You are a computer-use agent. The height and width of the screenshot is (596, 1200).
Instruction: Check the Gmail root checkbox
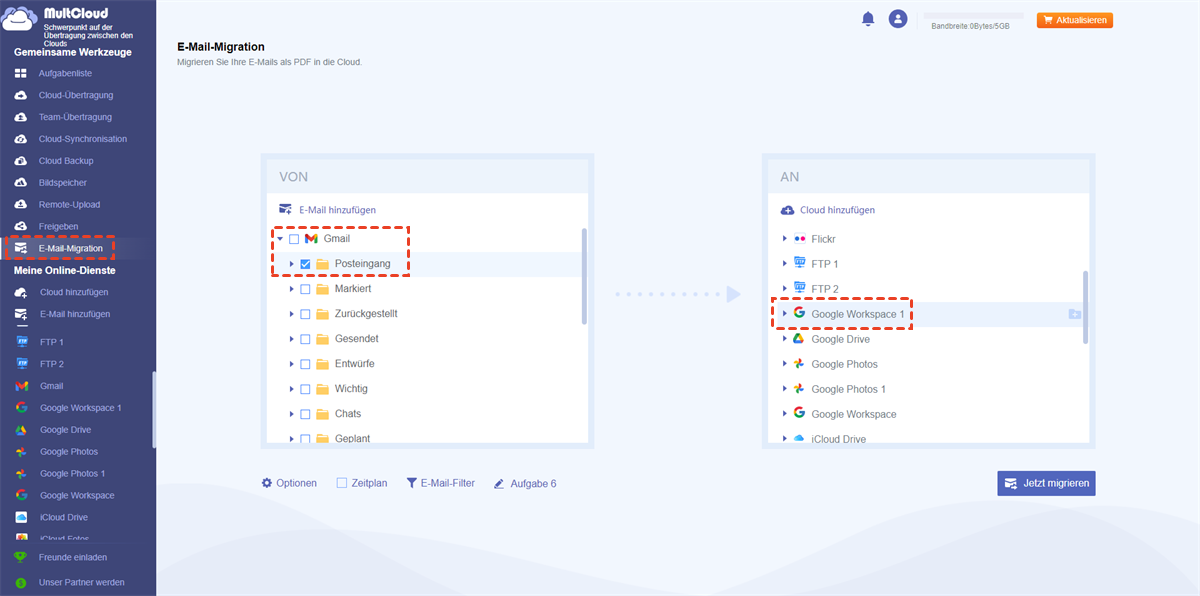pos(294,239)
